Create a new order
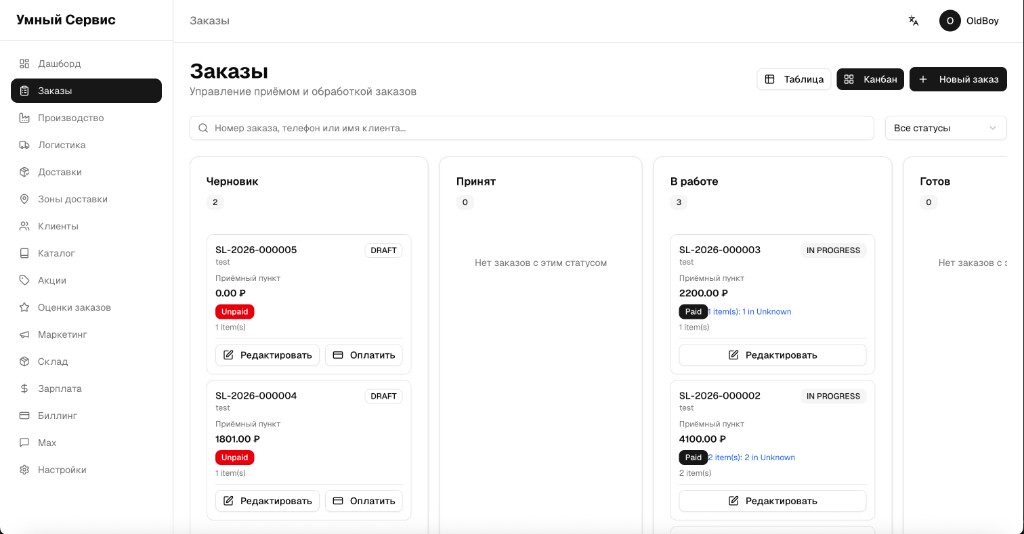 958,79
